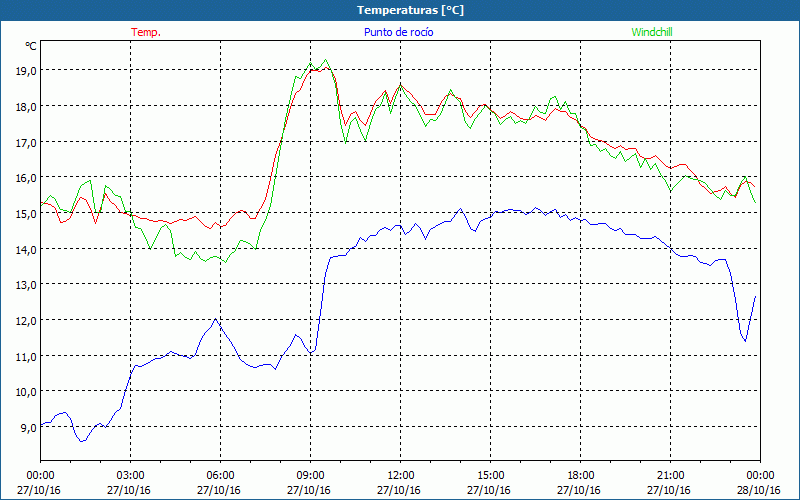
Task: Click the 12:00 27/10/16 time label
Action: tap(399, 483)
